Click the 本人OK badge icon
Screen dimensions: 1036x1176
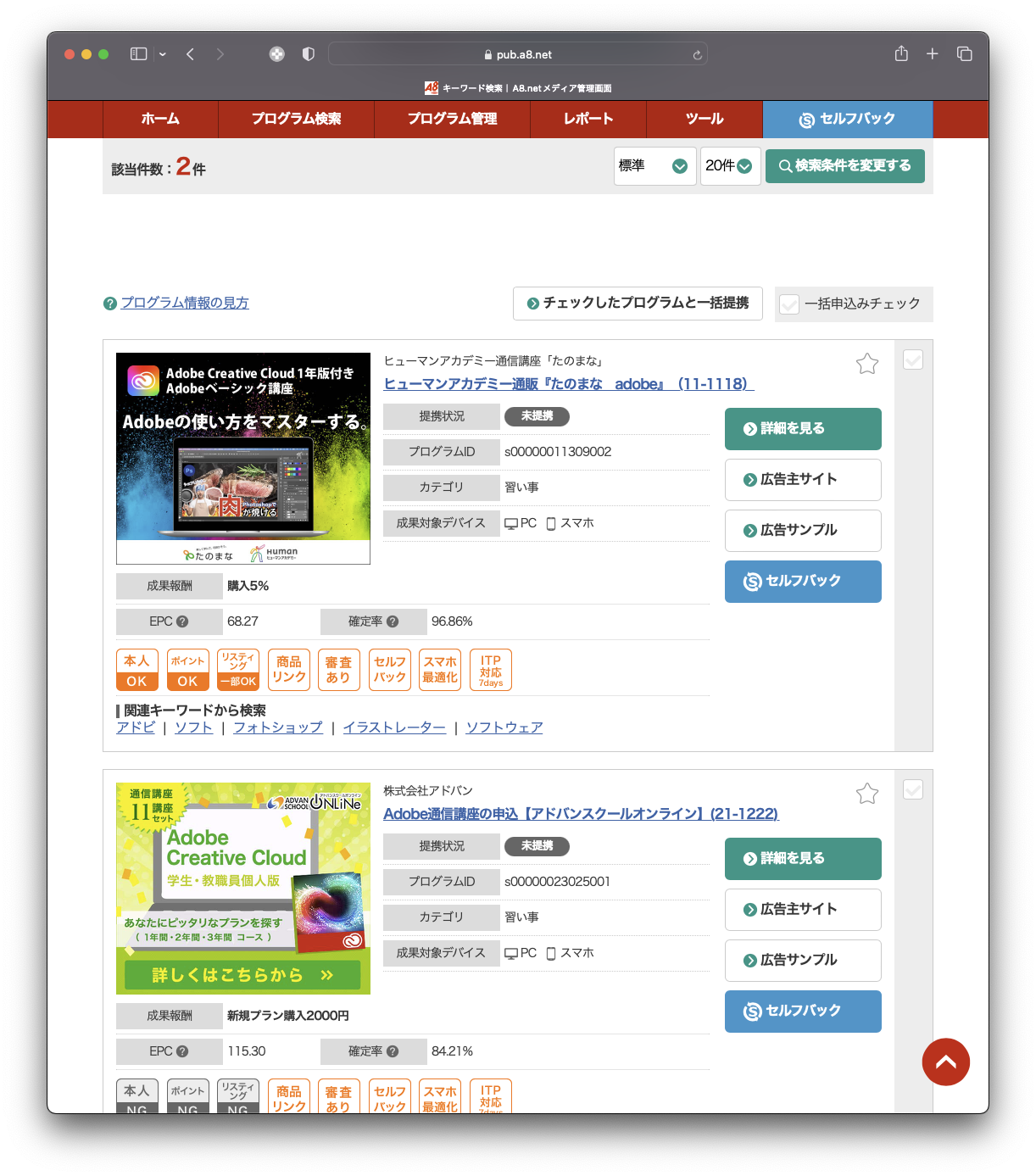(137, 670)
